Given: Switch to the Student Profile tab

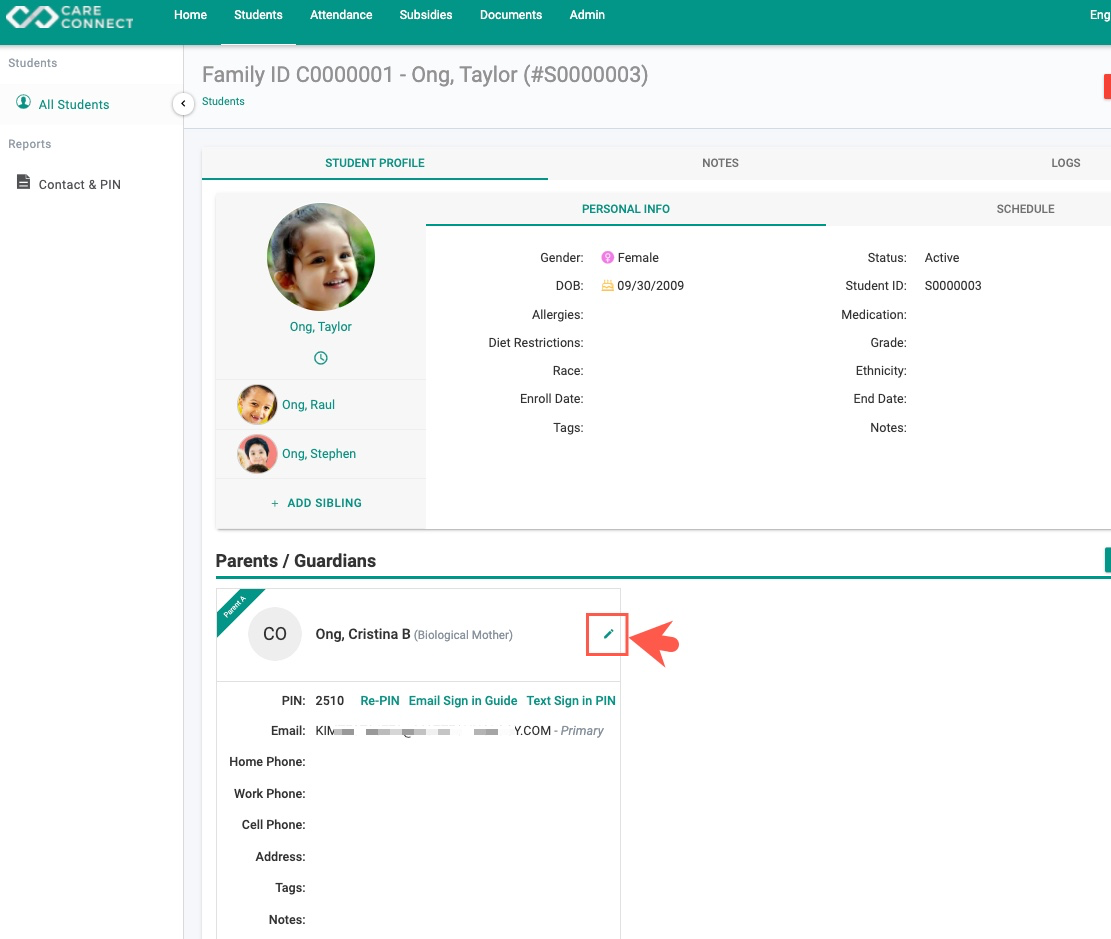Looking at the screenshot, I should pyautogui.click(x=375, y=163).
